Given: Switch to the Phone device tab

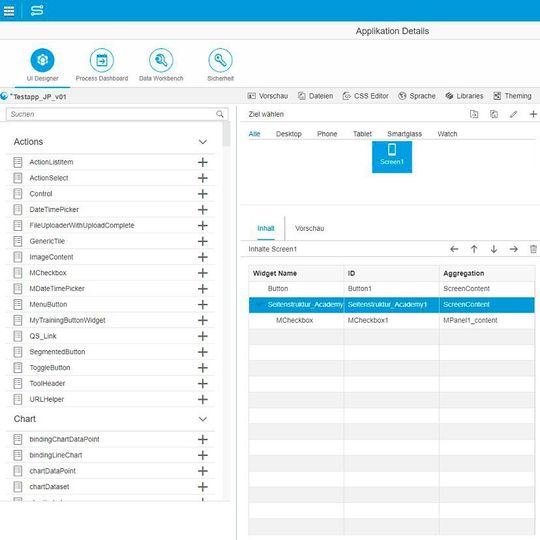Looking at the screenshot, I should click(x=327, y=134).
